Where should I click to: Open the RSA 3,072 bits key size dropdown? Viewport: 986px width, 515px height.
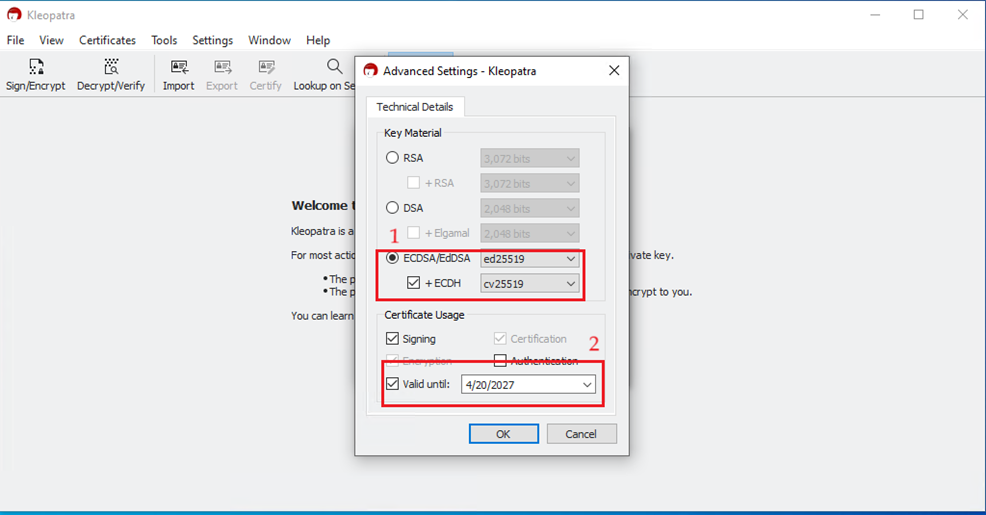point(529,158)
